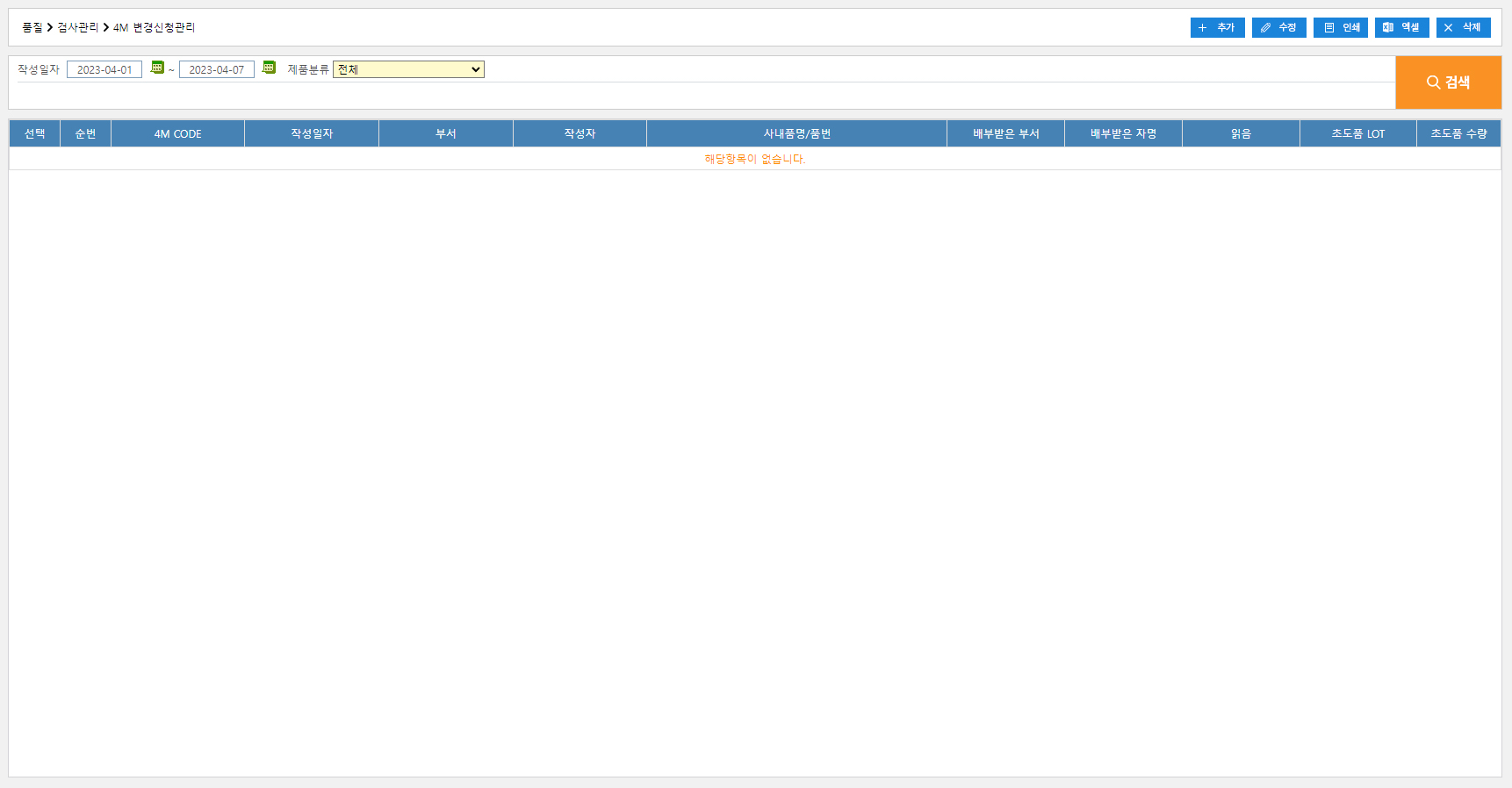
Task: Click the 4M 변경신청관리 breadcrumb item
Action: click(154, 28)
